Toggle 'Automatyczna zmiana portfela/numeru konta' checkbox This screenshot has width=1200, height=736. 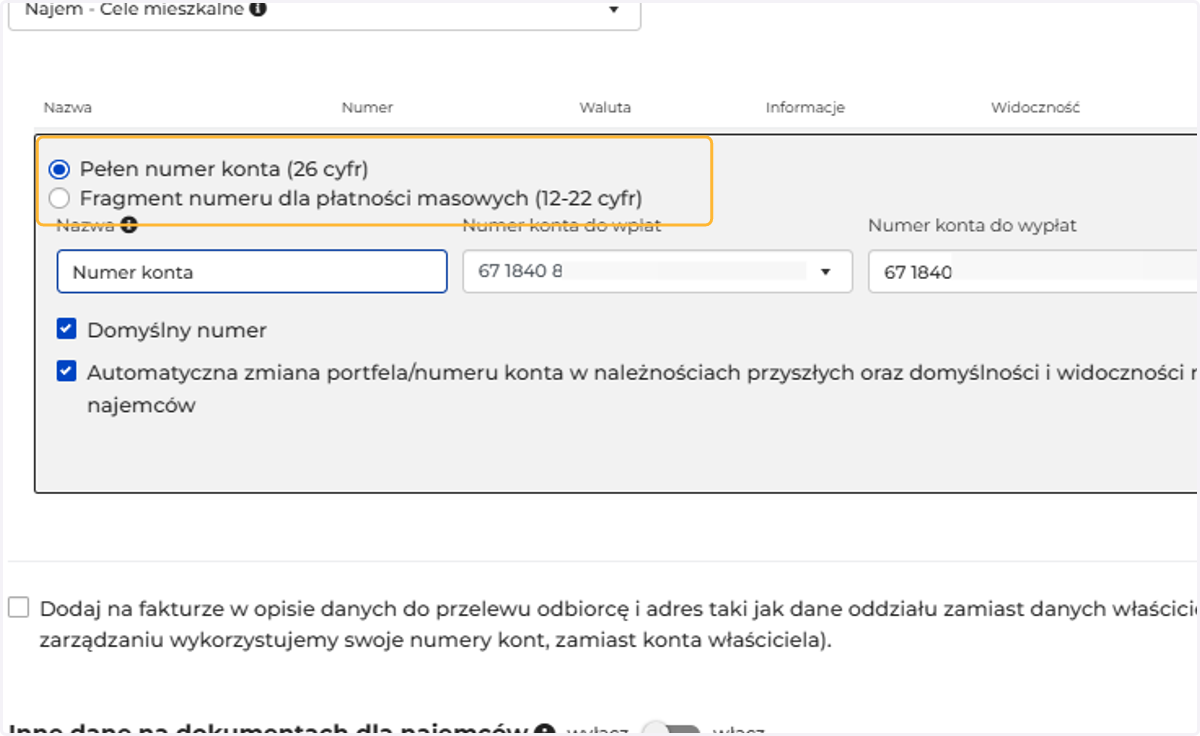click(x=66, y=372)
